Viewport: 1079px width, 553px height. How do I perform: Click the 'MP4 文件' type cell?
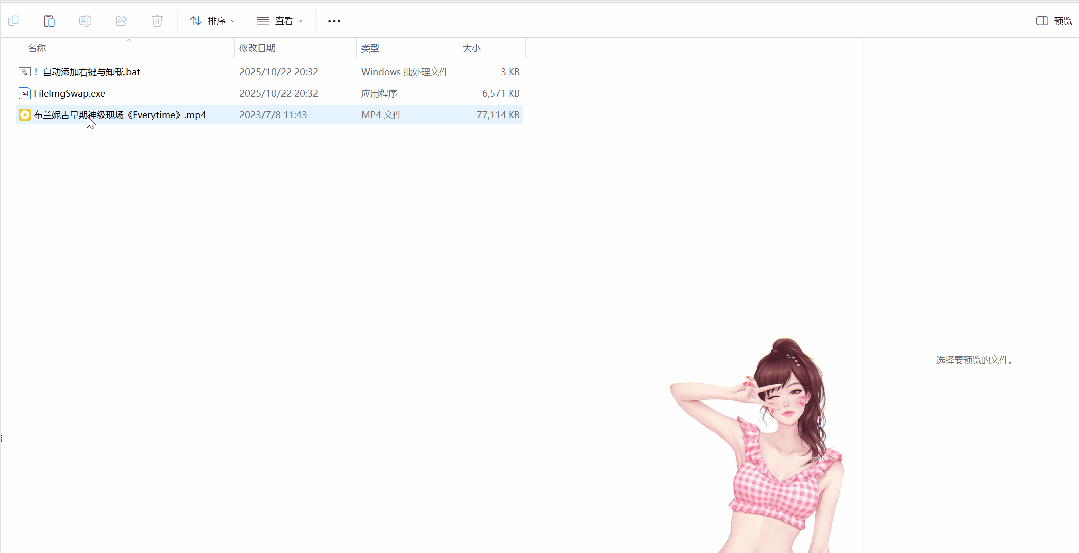point(381,115)
